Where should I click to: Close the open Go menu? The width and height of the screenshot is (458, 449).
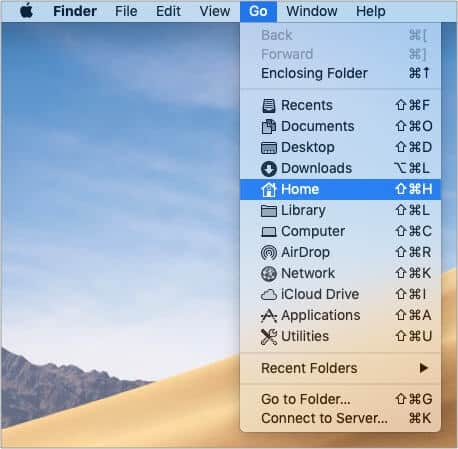258,11
